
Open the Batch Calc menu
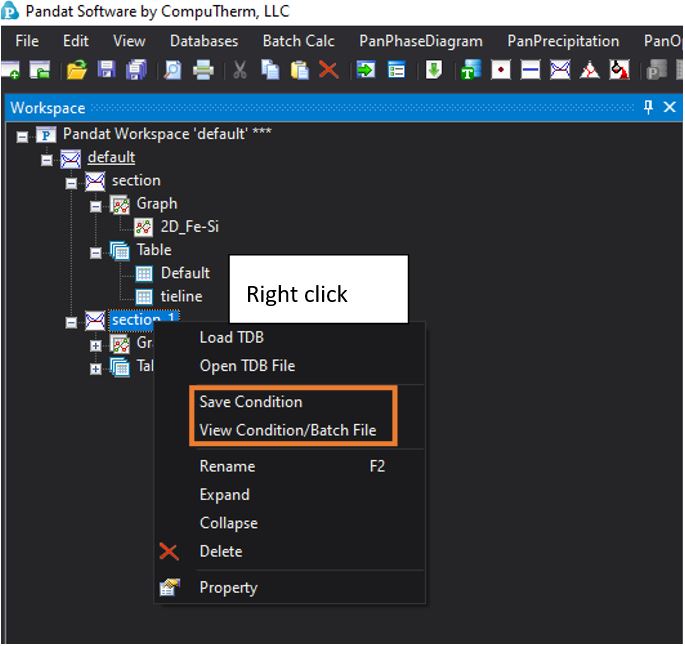click(x=299, y=41)
